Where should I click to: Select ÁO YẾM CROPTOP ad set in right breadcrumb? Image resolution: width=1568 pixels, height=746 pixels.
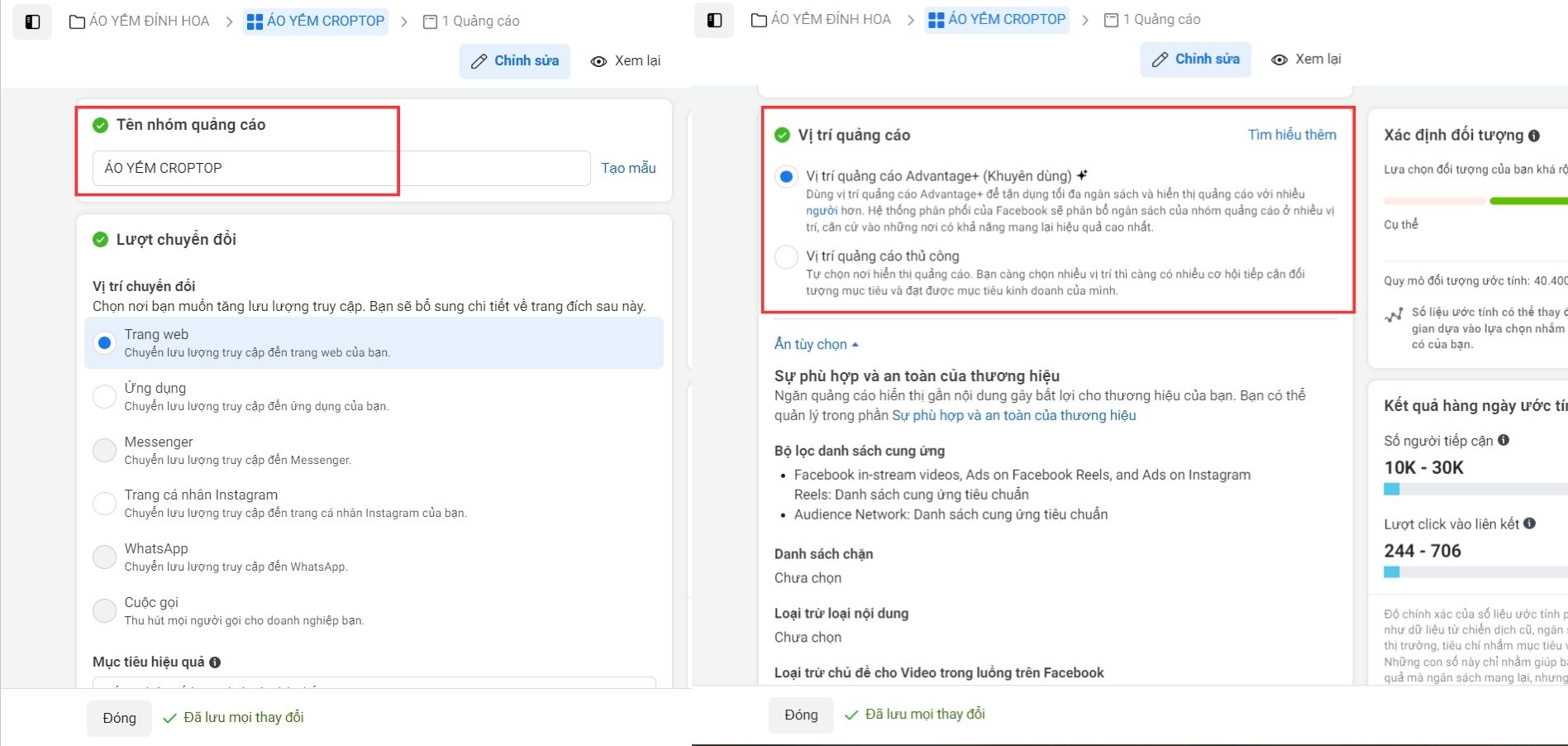(x=997, y=20)
